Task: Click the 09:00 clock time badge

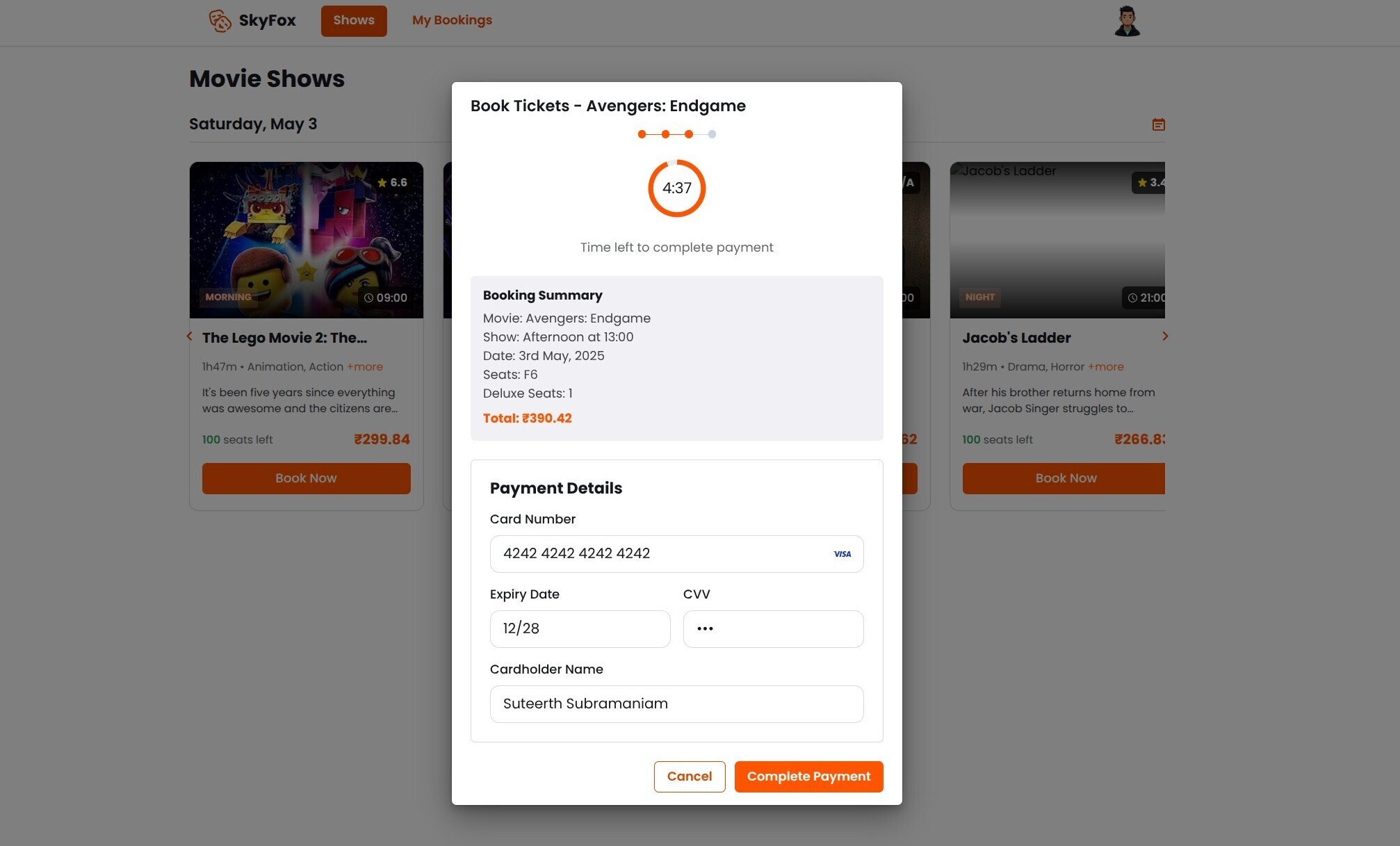Action: pos(386,298)
